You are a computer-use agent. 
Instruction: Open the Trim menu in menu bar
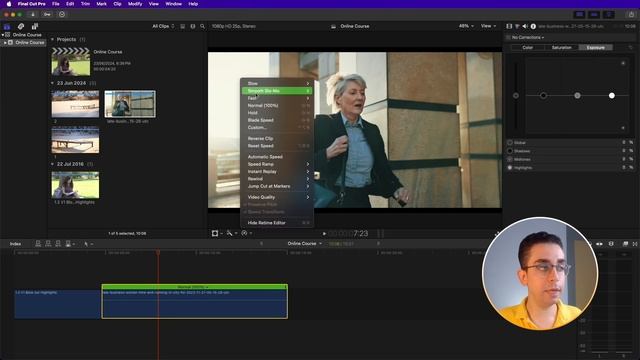85,4
